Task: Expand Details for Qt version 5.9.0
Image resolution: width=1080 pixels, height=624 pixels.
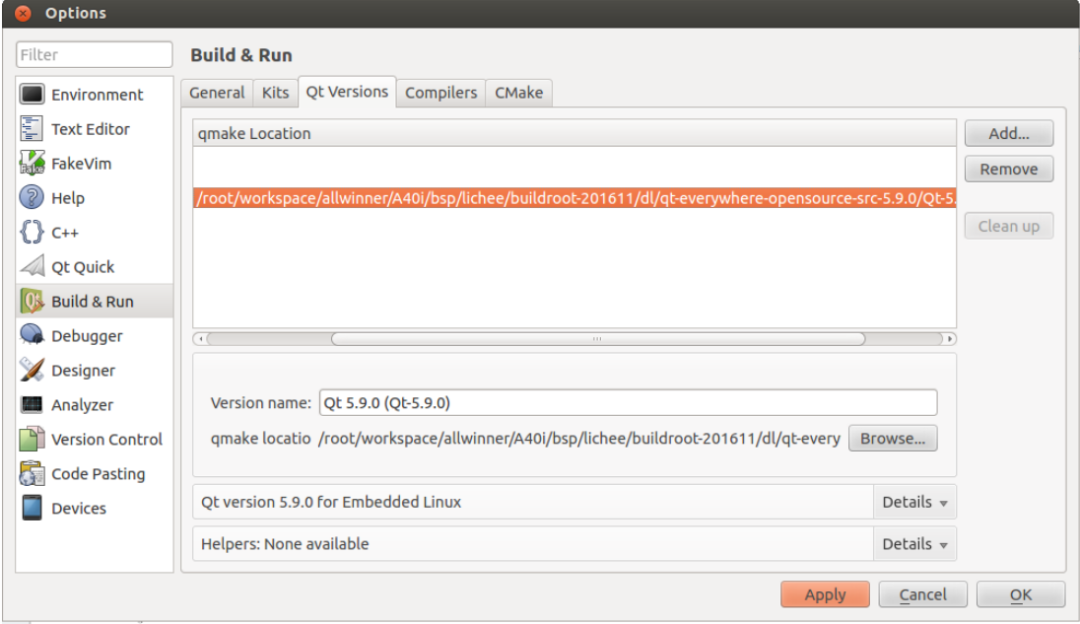Action: (x=914, y=502)
